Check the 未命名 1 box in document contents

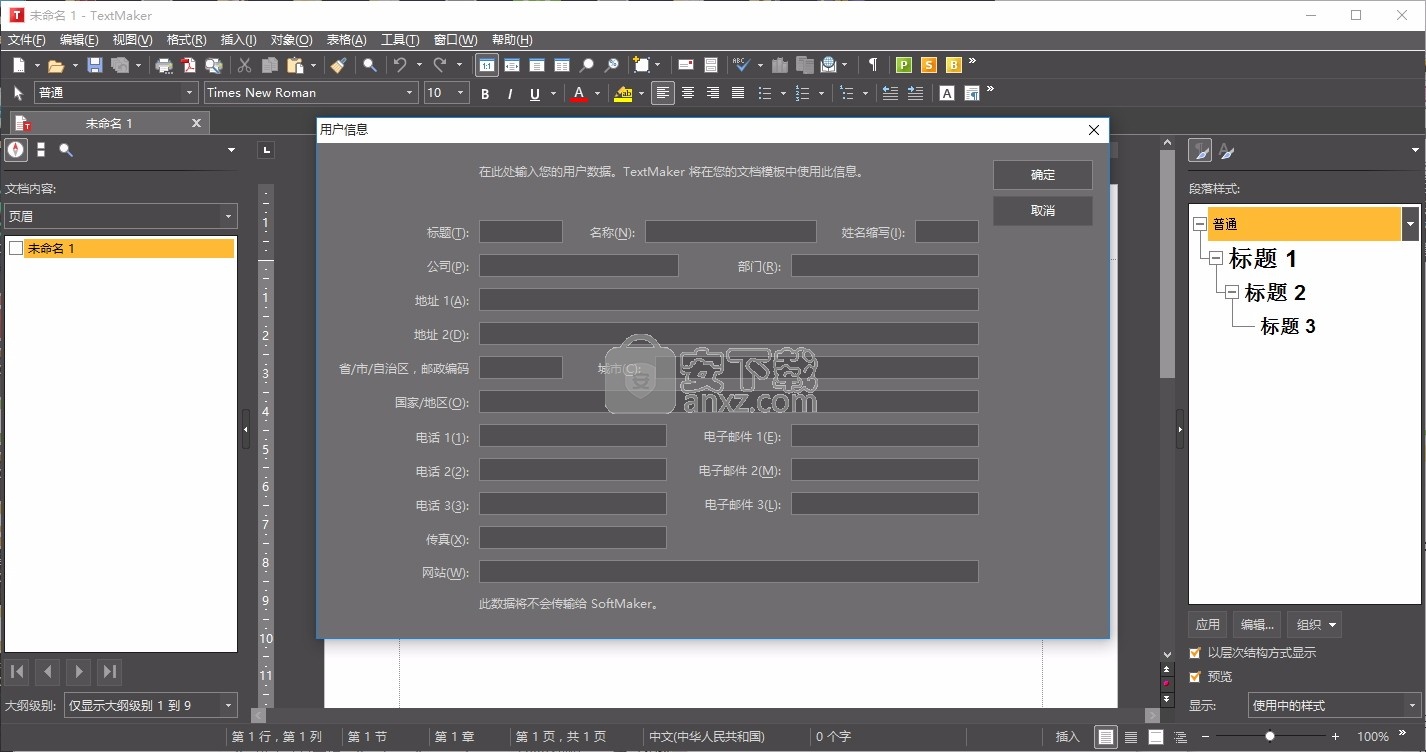point(15,248)
